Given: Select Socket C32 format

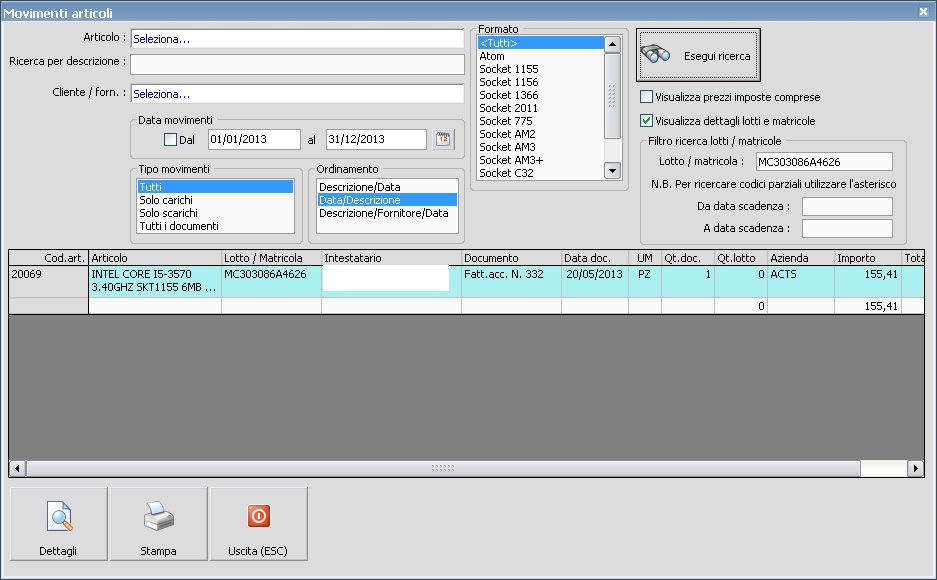Looking at the screenshot, I should [541, 173].
